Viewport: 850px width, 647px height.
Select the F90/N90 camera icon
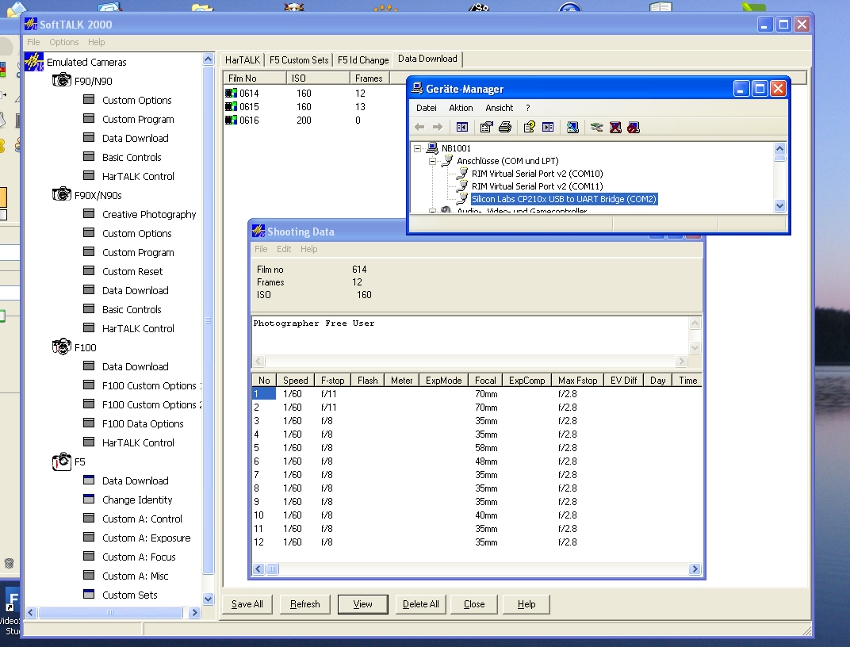click(61, 80)
